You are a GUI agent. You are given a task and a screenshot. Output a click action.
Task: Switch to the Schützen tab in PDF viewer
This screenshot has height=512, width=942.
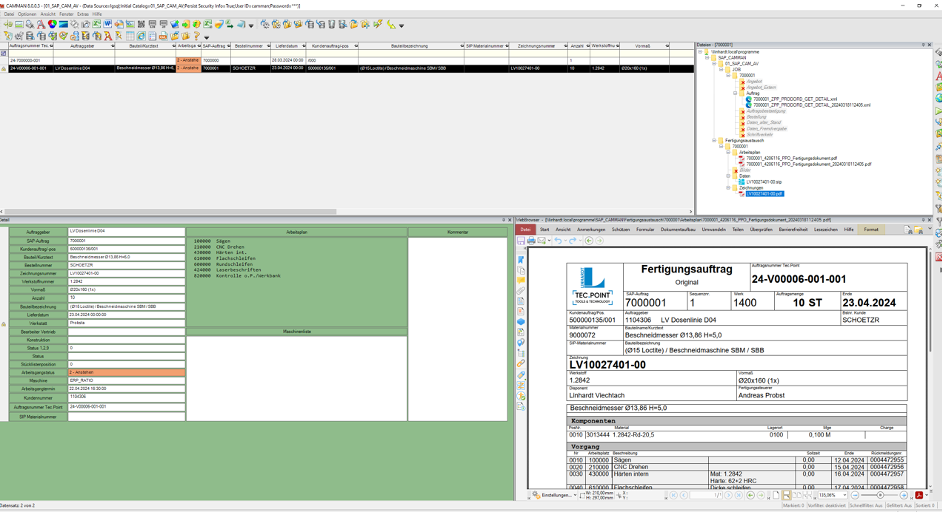click(621, 229)
